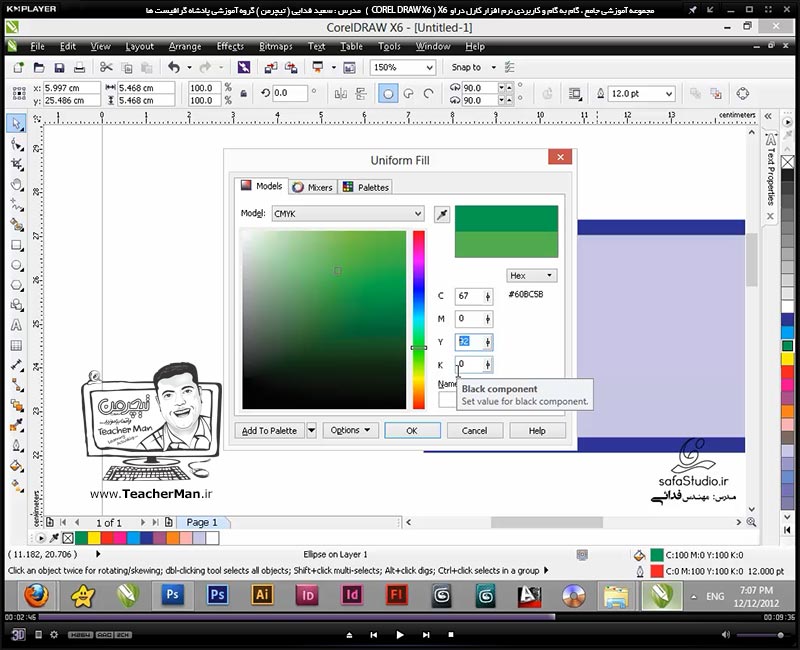Click the eyedropper in Uniform Fill dialog
Viewport: 800px width, 650px height.
[x=442, y=214]
